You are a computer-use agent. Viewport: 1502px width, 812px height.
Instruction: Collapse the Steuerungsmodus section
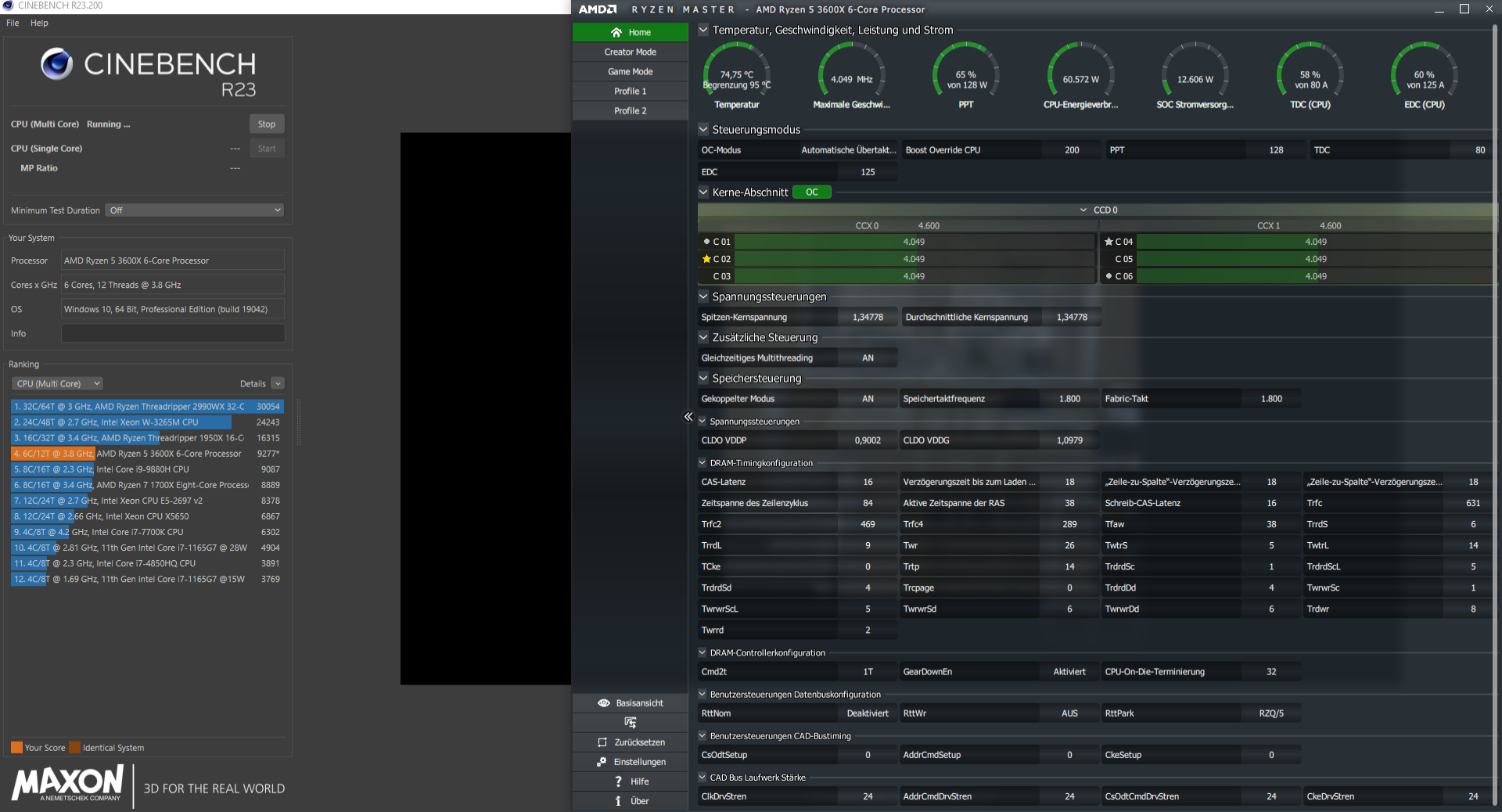pos(703,130)
